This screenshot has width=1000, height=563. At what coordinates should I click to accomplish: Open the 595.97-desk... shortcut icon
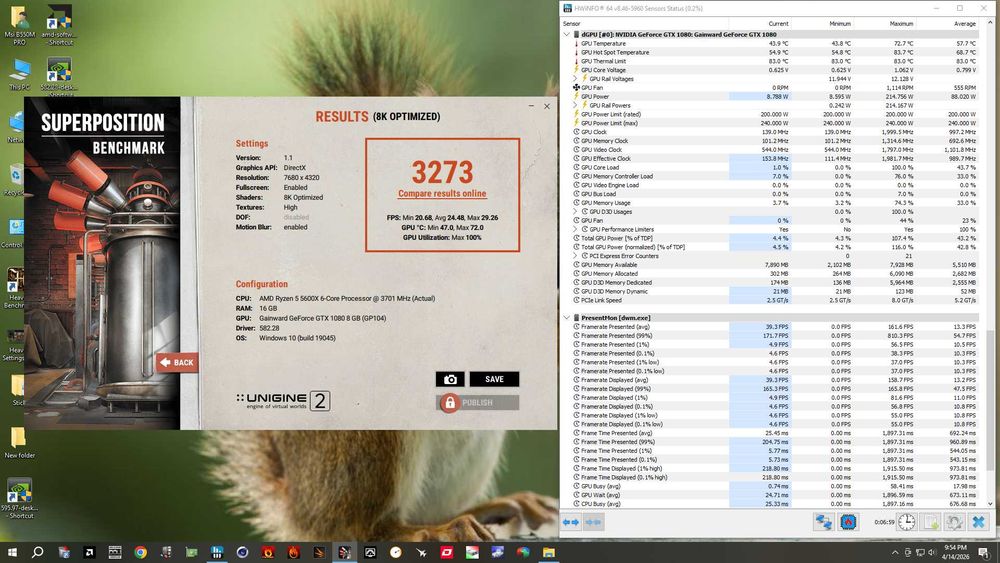coord(19,498)
